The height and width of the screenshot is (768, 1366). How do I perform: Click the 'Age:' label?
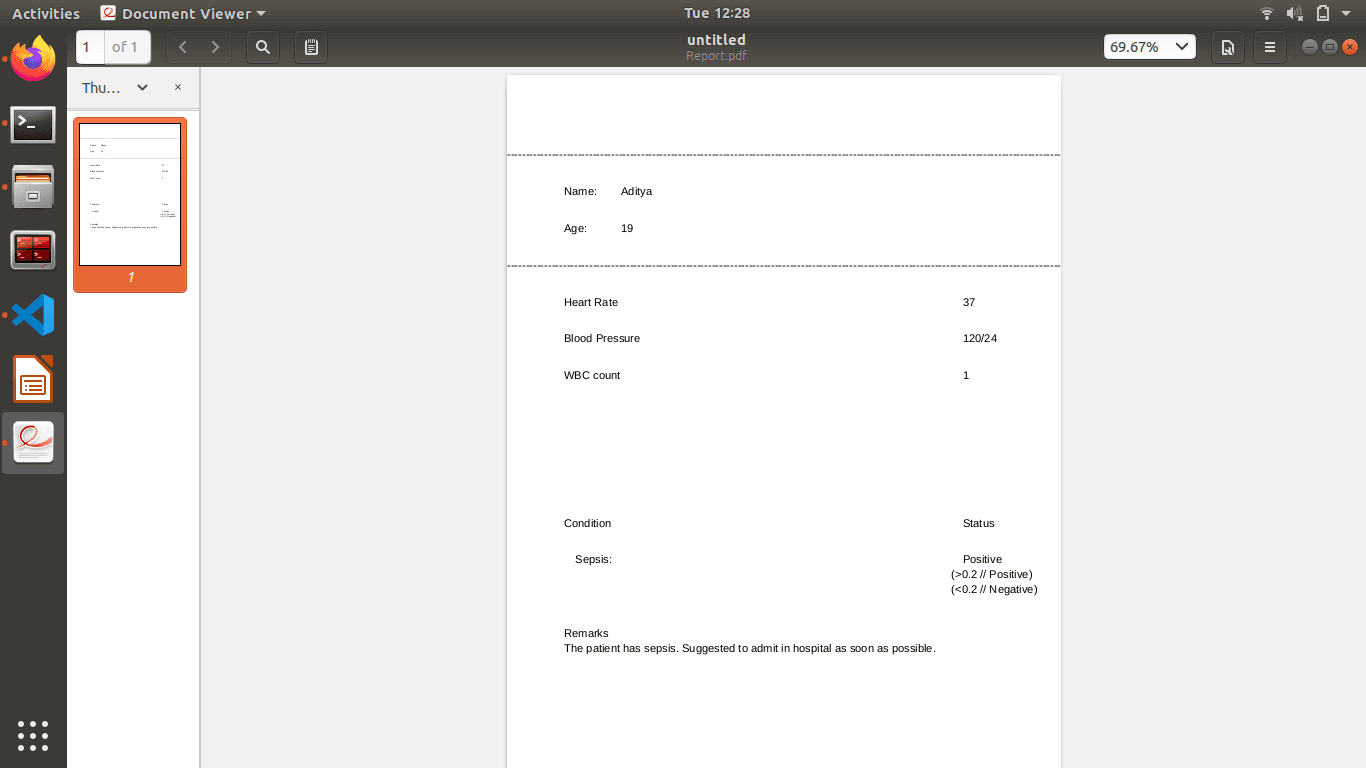[x=575, y=228]
